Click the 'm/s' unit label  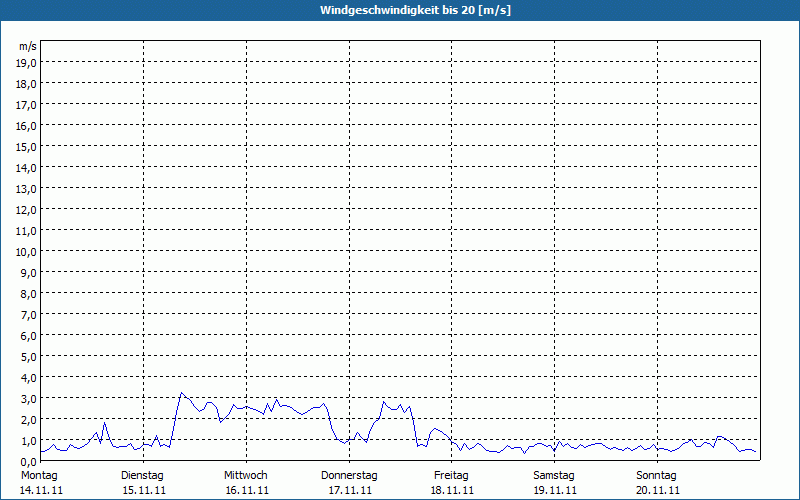(x=28, y=46)
